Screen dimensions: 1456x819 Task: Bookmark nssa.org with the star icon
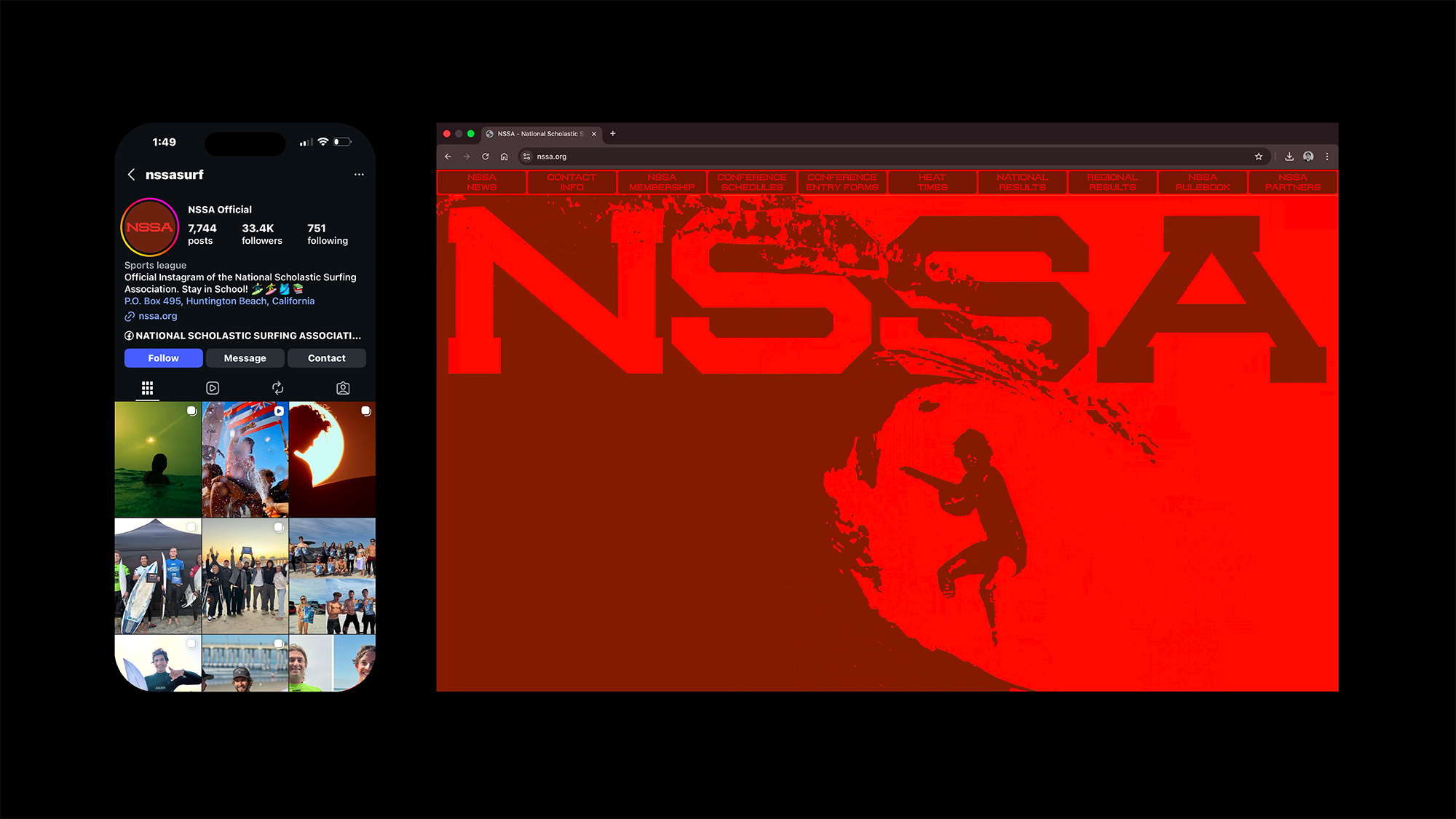(x=1257, y=156)
